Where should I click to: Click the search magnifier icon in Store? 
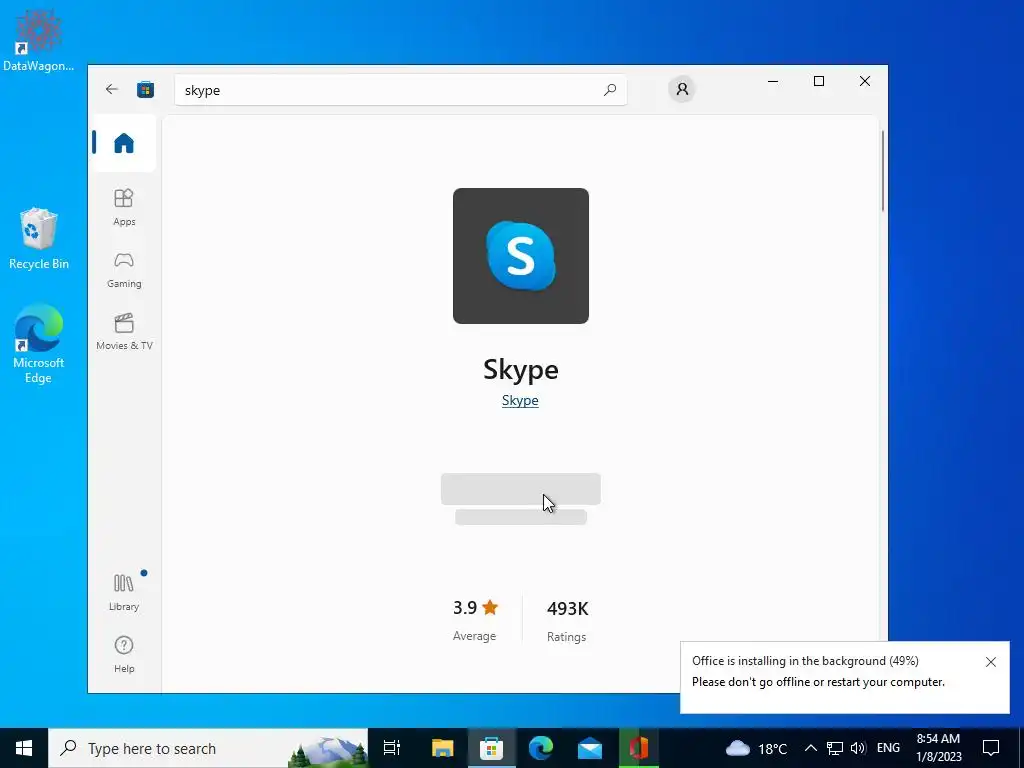(610, 89)
